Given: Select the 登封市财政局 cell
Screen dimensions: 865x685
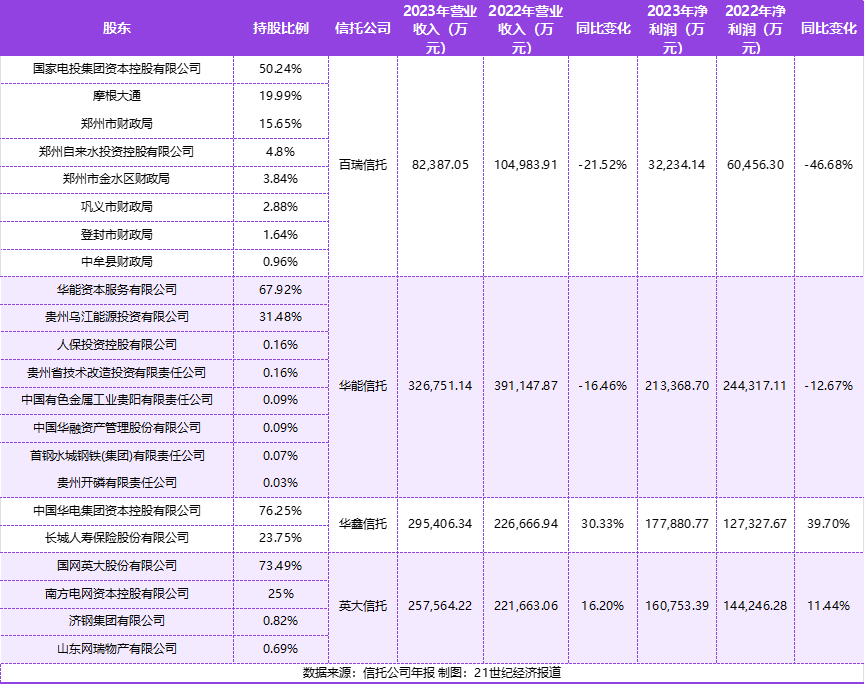Looking at the screenshot, I should (x=116, y=234).
